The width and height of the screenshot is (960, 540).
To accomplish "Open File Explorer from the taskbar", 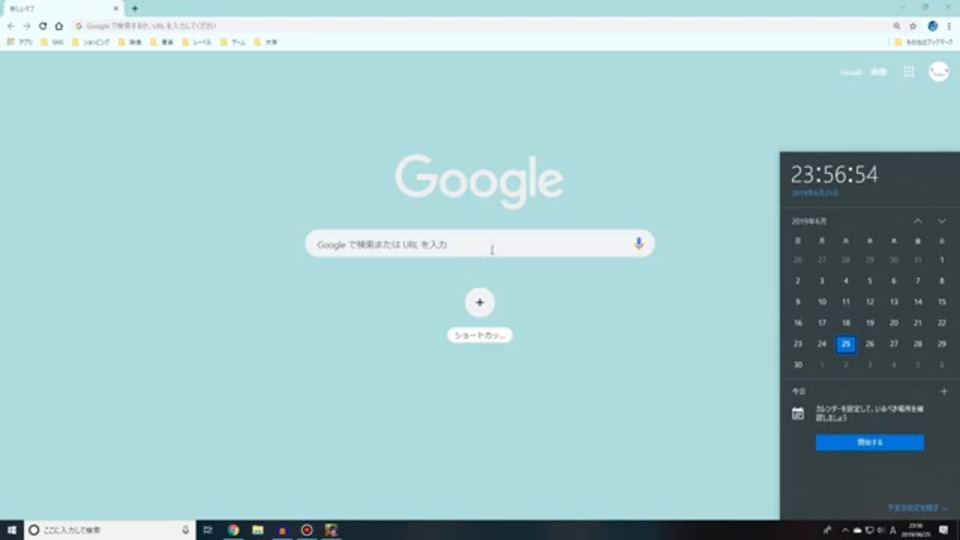I will click(x=258, y=530).
